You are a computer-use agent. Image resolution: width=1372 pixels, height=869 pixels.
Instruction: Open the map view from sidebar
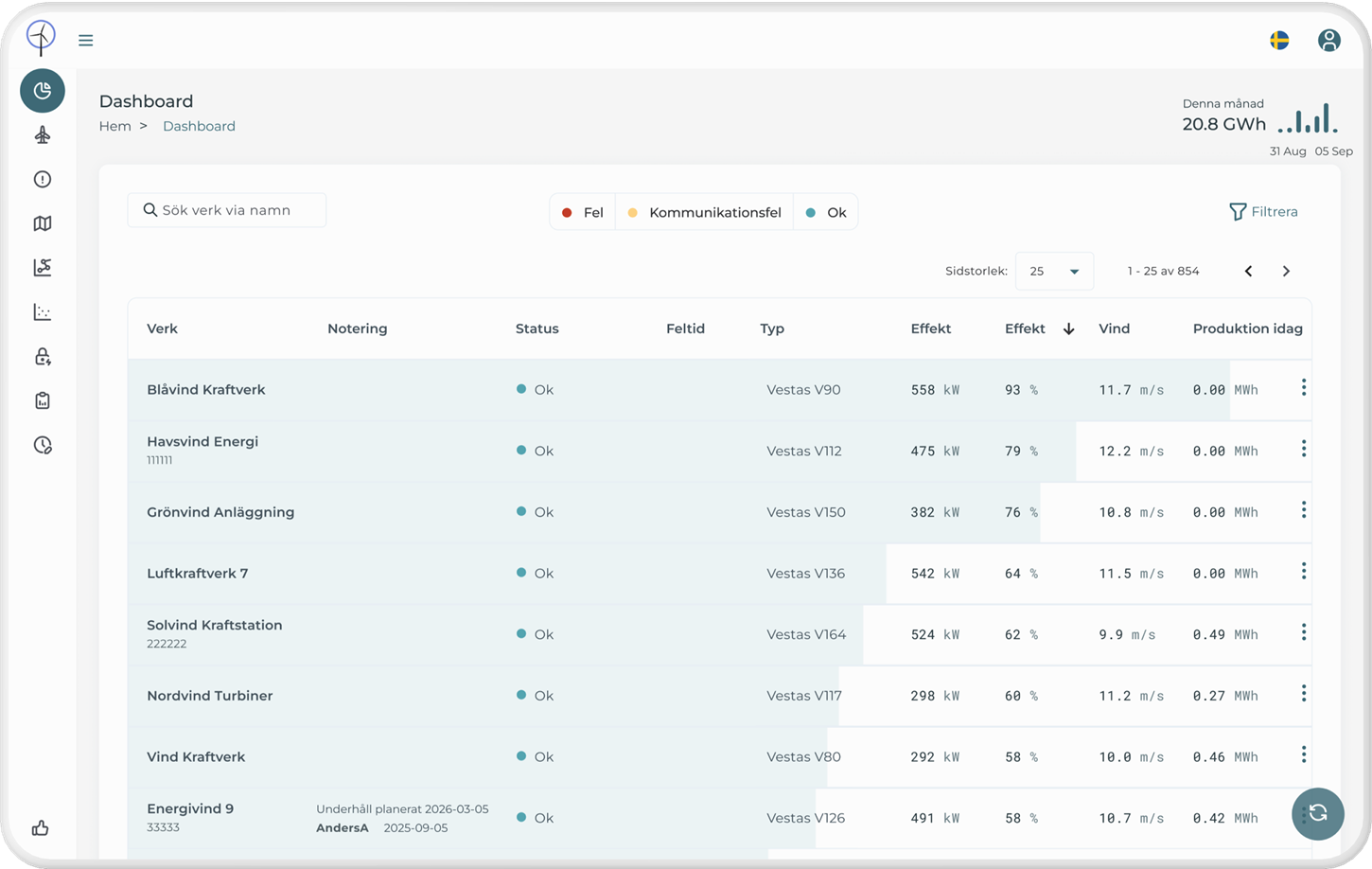[42, 222]
